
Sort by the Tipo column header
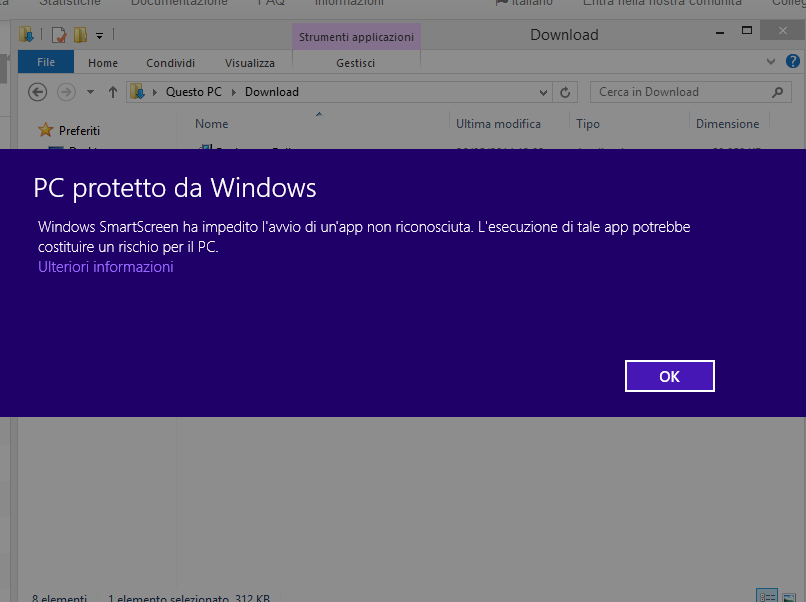(x=588, y=124)
